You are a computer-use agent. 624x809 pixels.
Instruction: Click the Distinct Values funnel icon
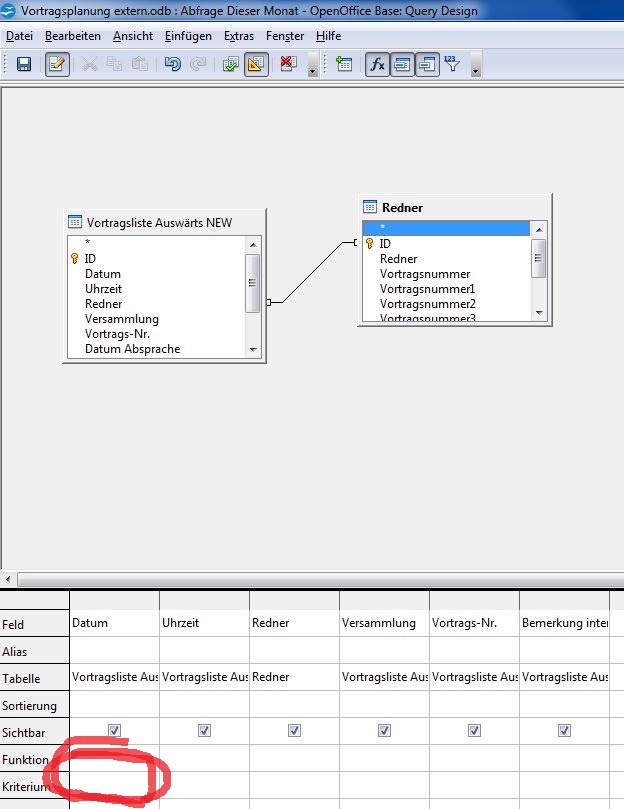[452, 64]
